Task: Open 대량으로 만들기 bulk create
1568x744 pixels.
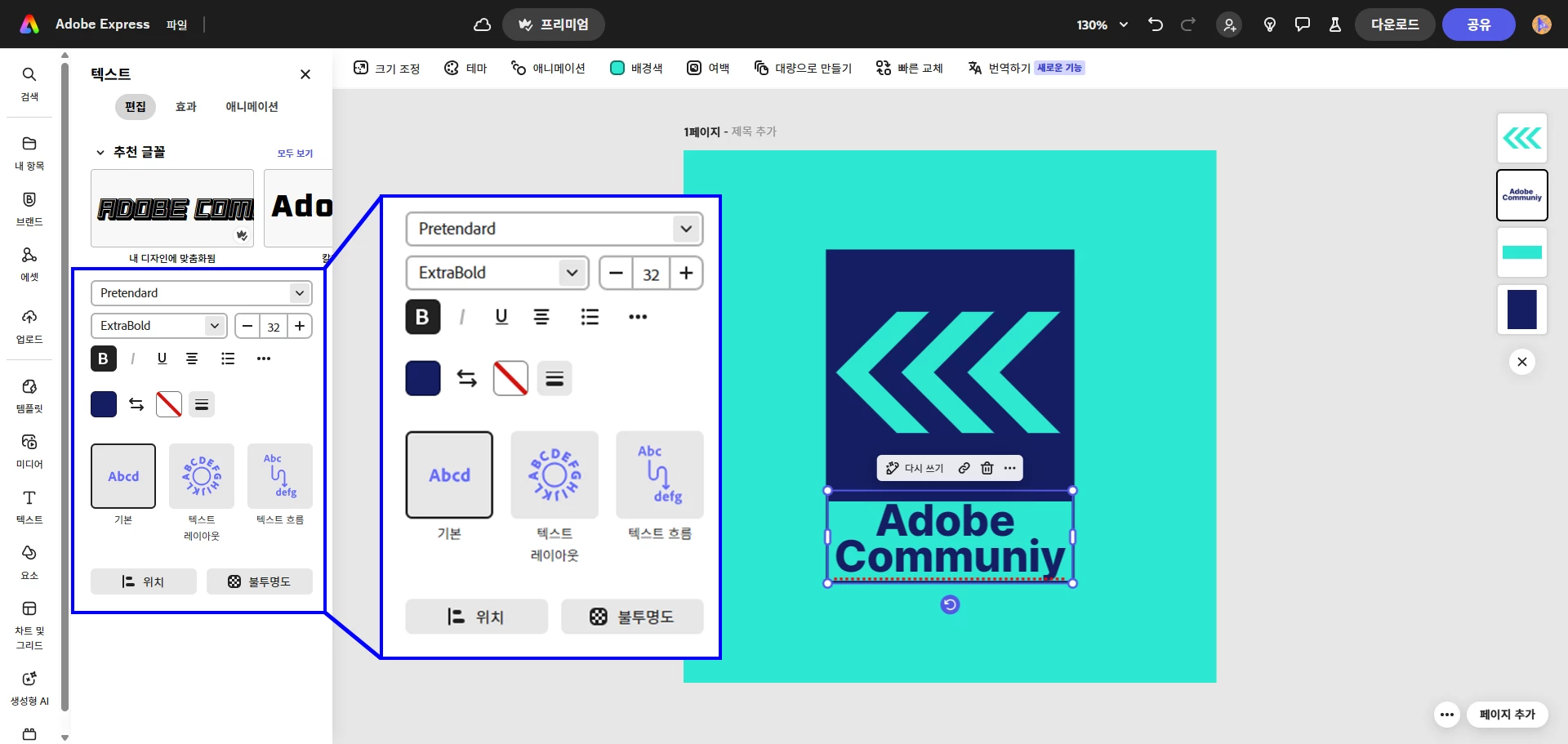Action: coord(803,68)
